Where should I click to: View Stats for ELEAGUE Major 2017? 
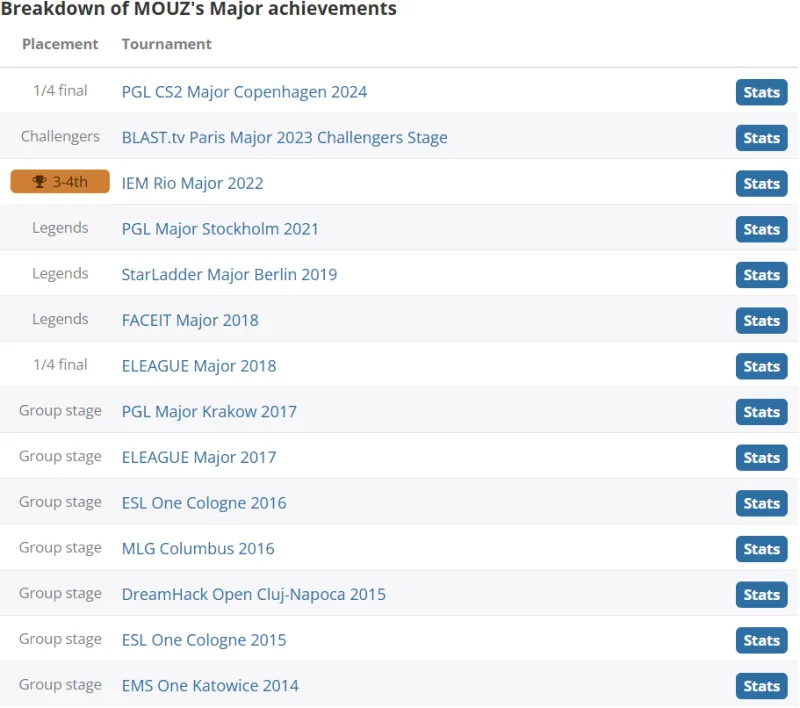click(x=761, y=458)
